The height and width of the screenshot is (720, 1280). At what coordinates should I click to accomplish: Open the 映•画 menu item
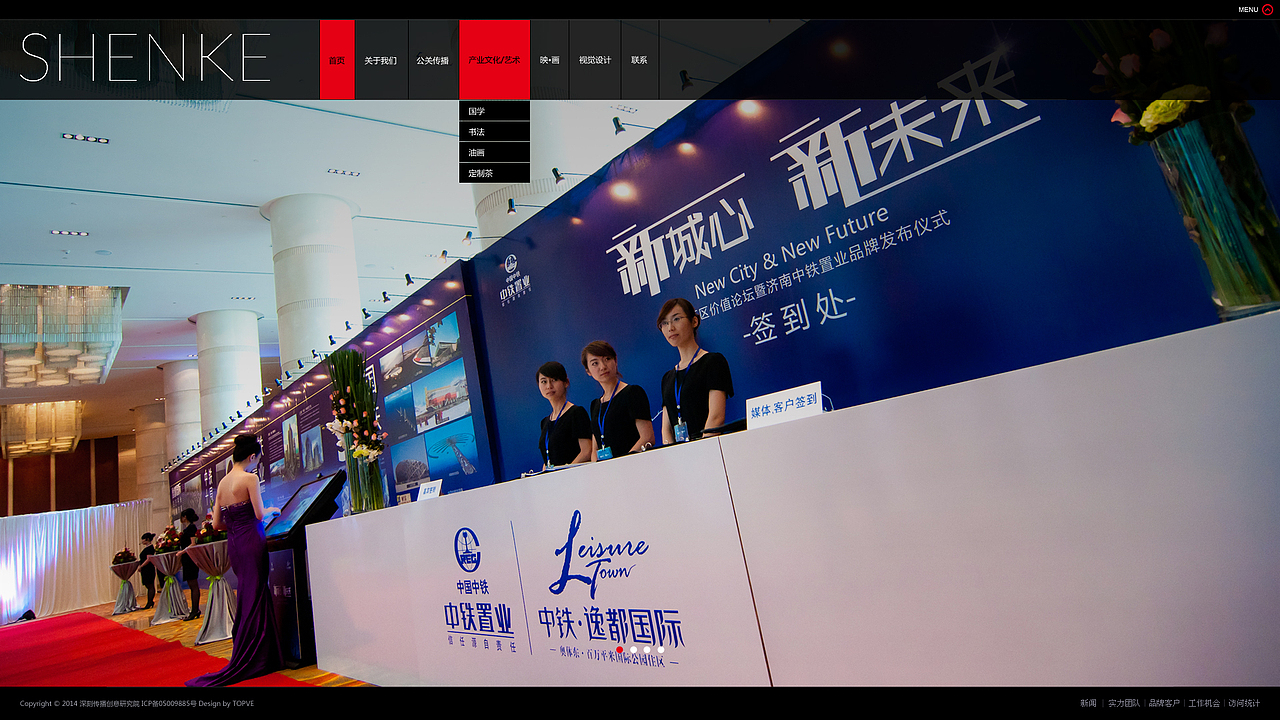point(550,60)
